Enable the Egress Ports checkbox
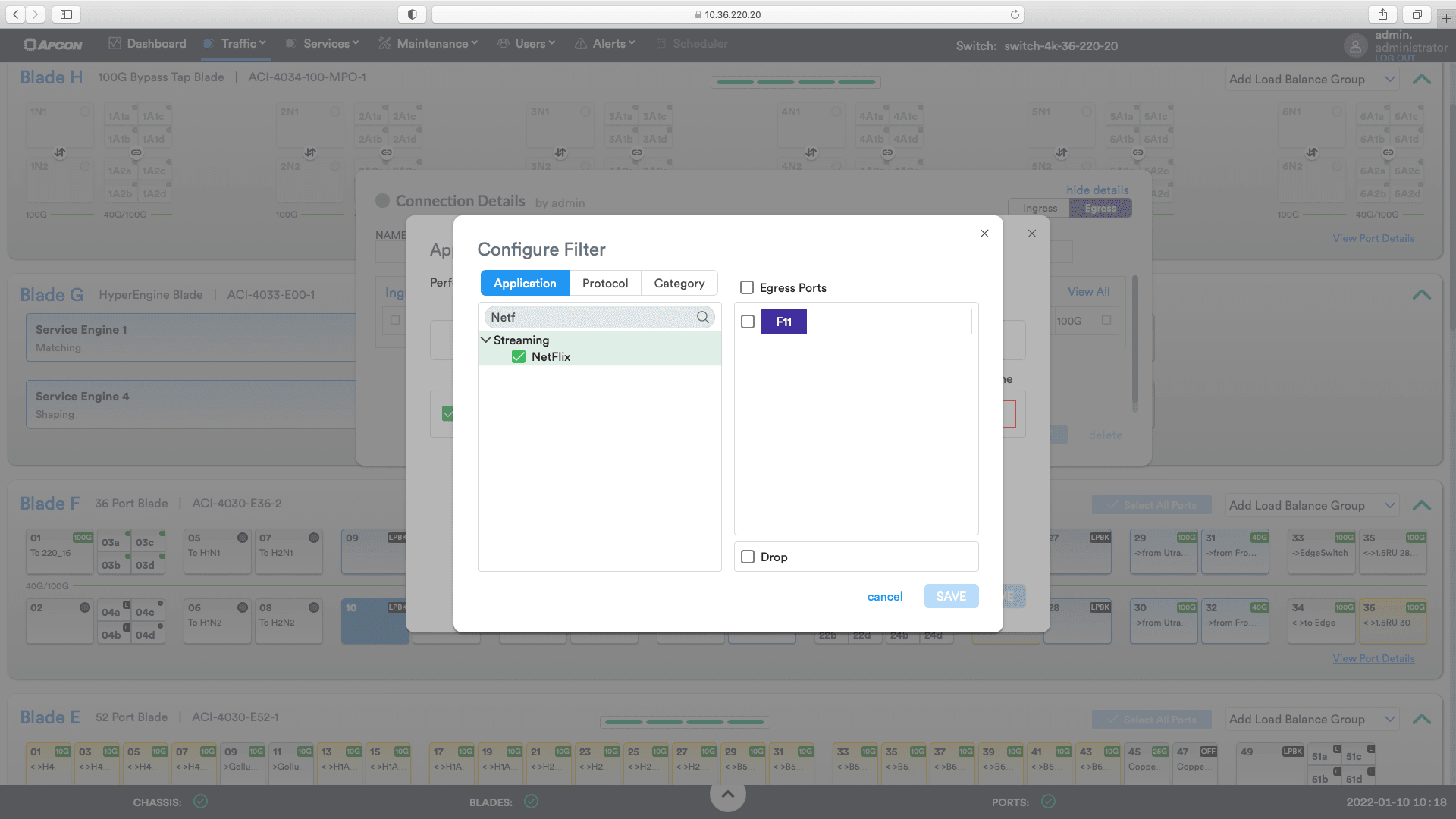Screen dimensions: 1456x819 click(747, 287)
